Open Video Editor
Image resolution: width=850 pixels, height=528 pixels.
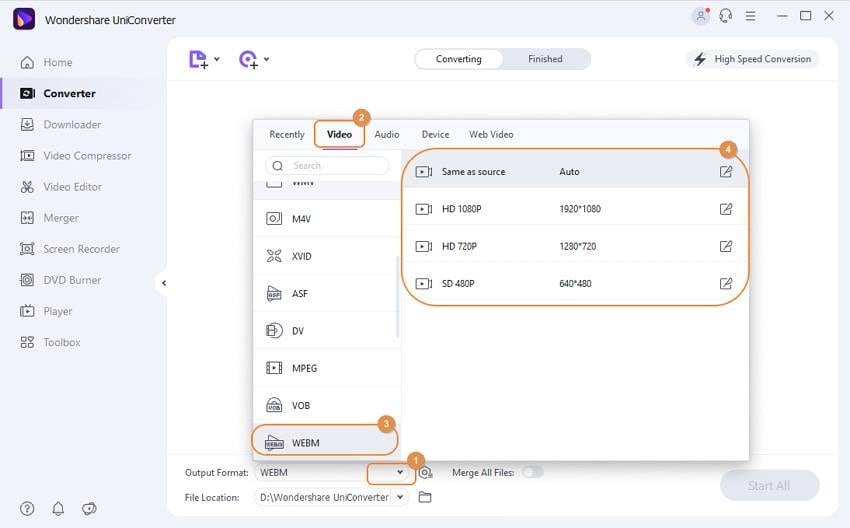(x=61, y=187)
